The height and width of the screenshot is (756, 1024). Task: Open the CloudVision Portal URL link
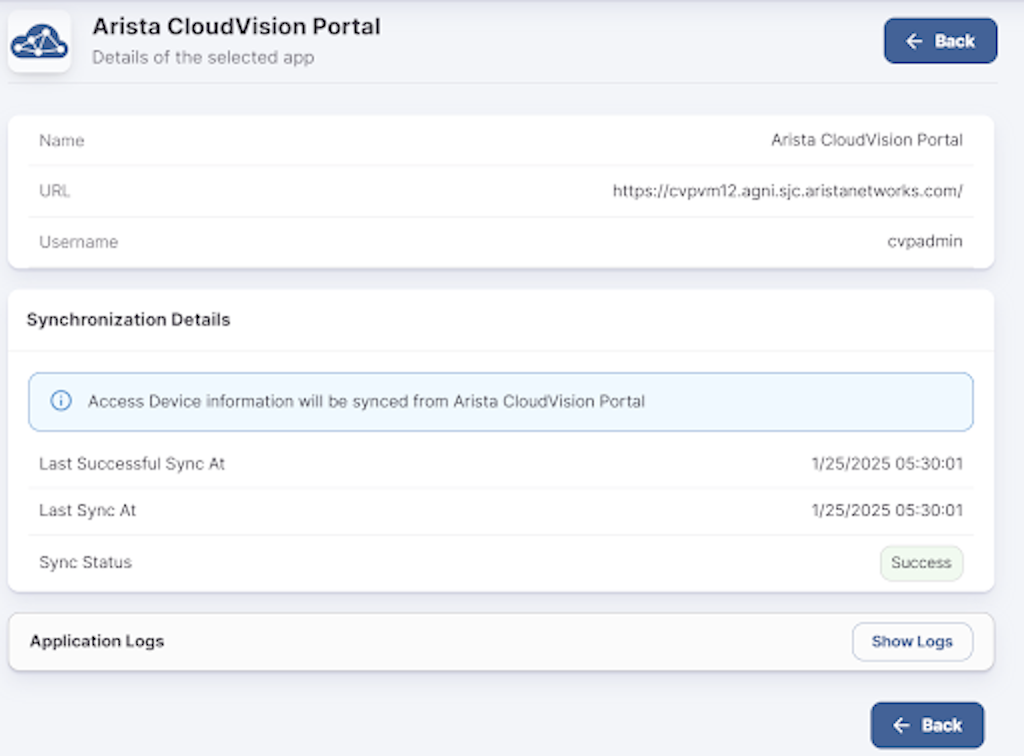coord(787,190)
